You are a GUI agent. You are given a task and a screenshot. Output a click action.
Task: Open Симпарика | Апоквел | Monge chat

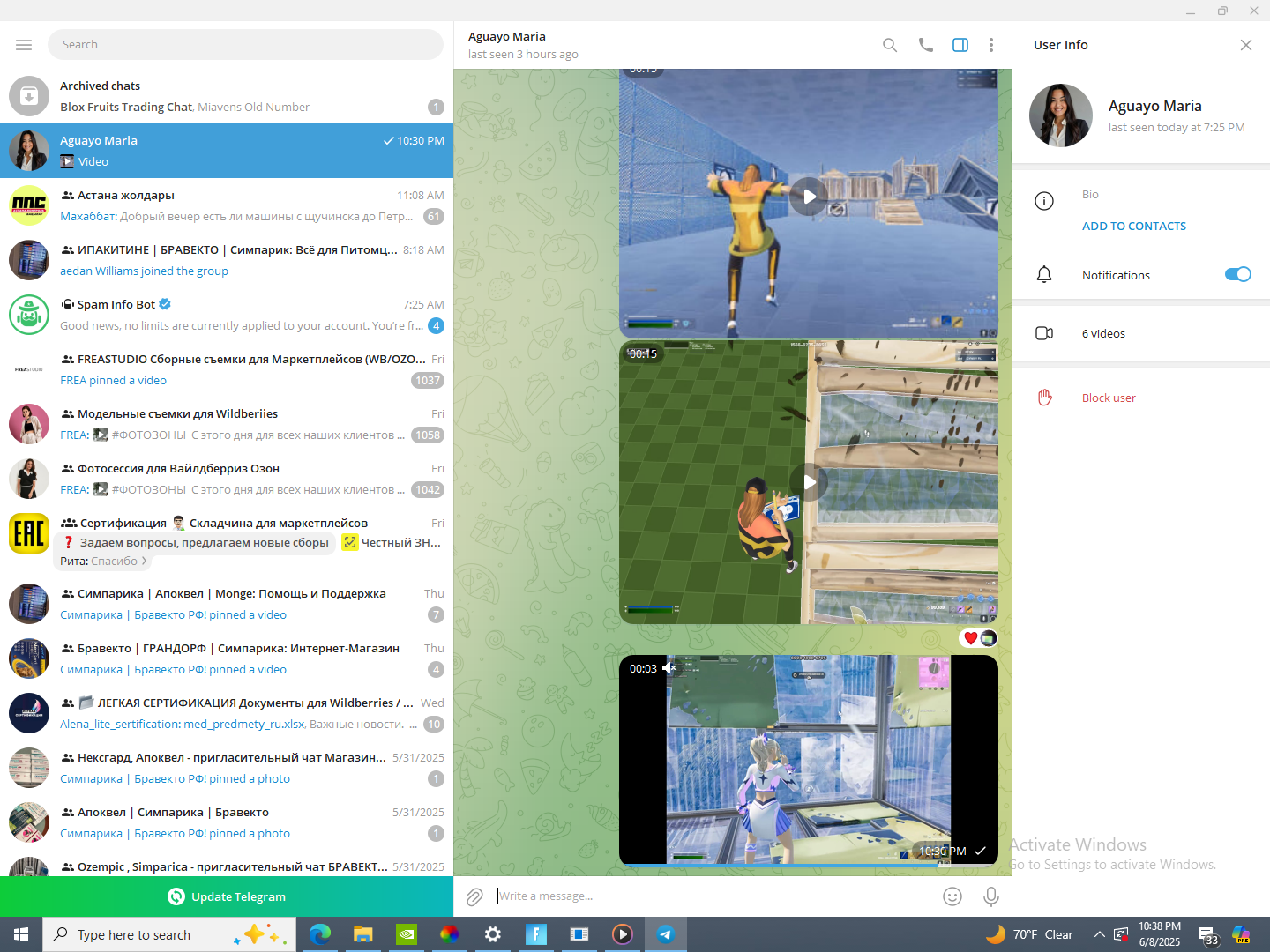click(227, 604)
